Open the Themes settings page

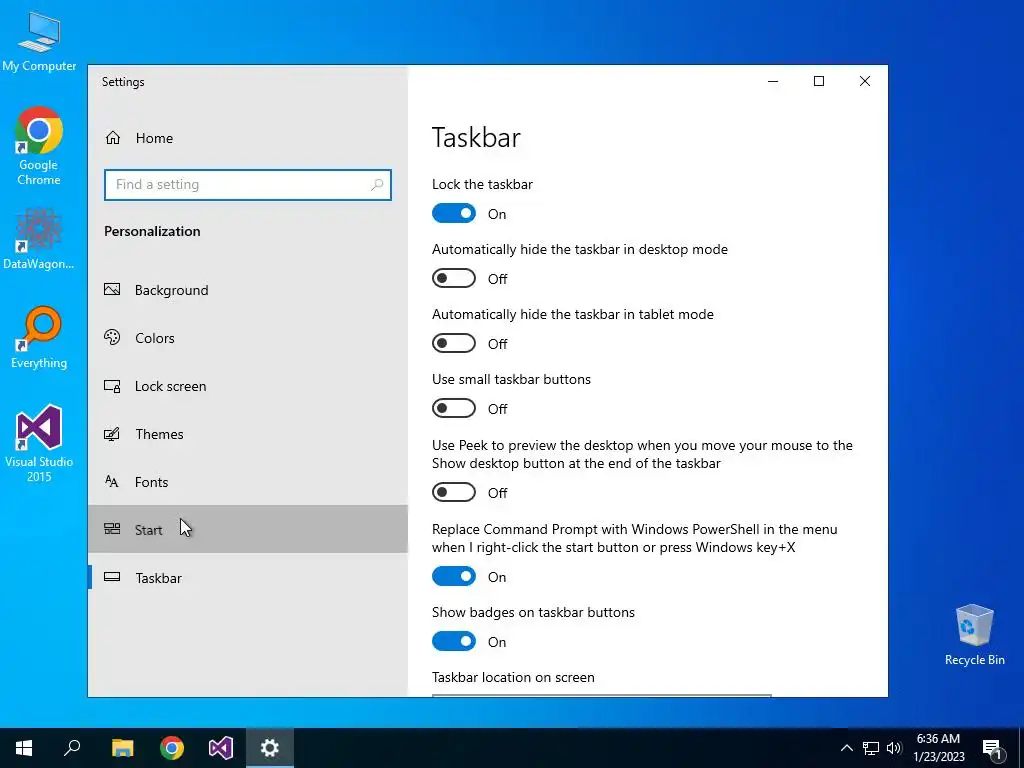click(248, 434)
